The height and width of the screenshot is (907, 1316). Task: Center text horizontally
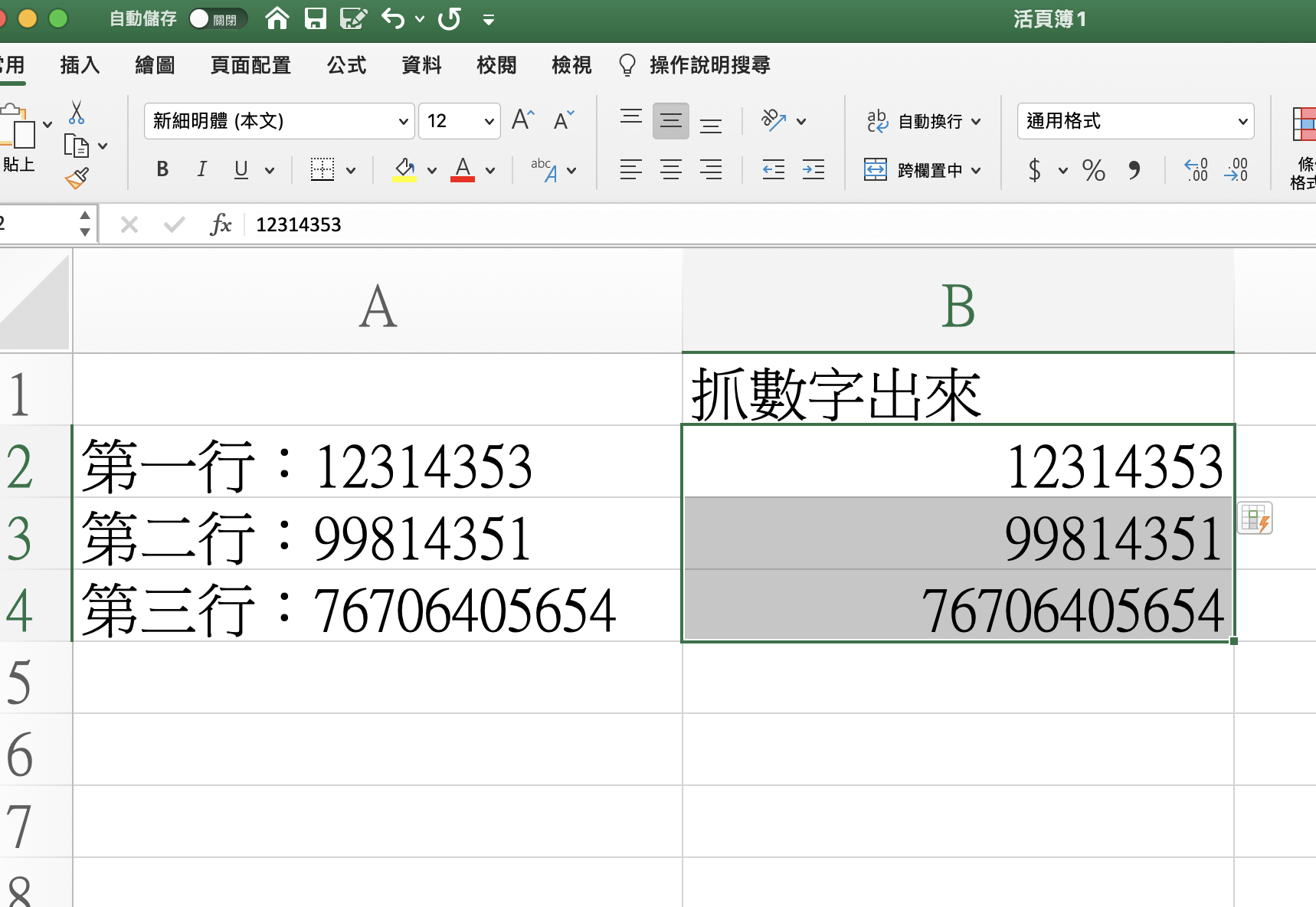tap(671, 169)
